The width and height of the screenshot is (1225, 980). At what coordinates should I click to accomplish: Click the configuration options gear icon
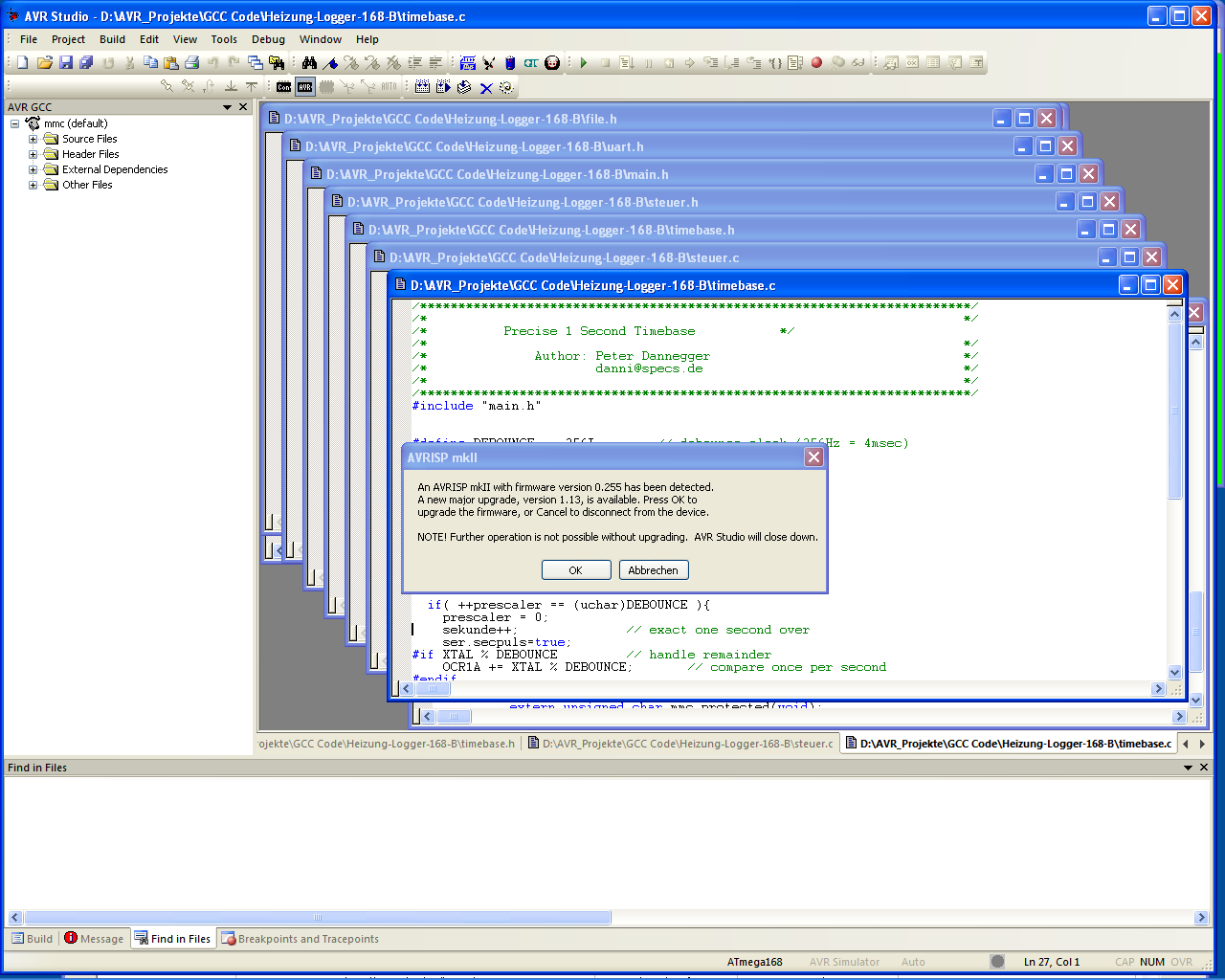[x=506, y=87]
